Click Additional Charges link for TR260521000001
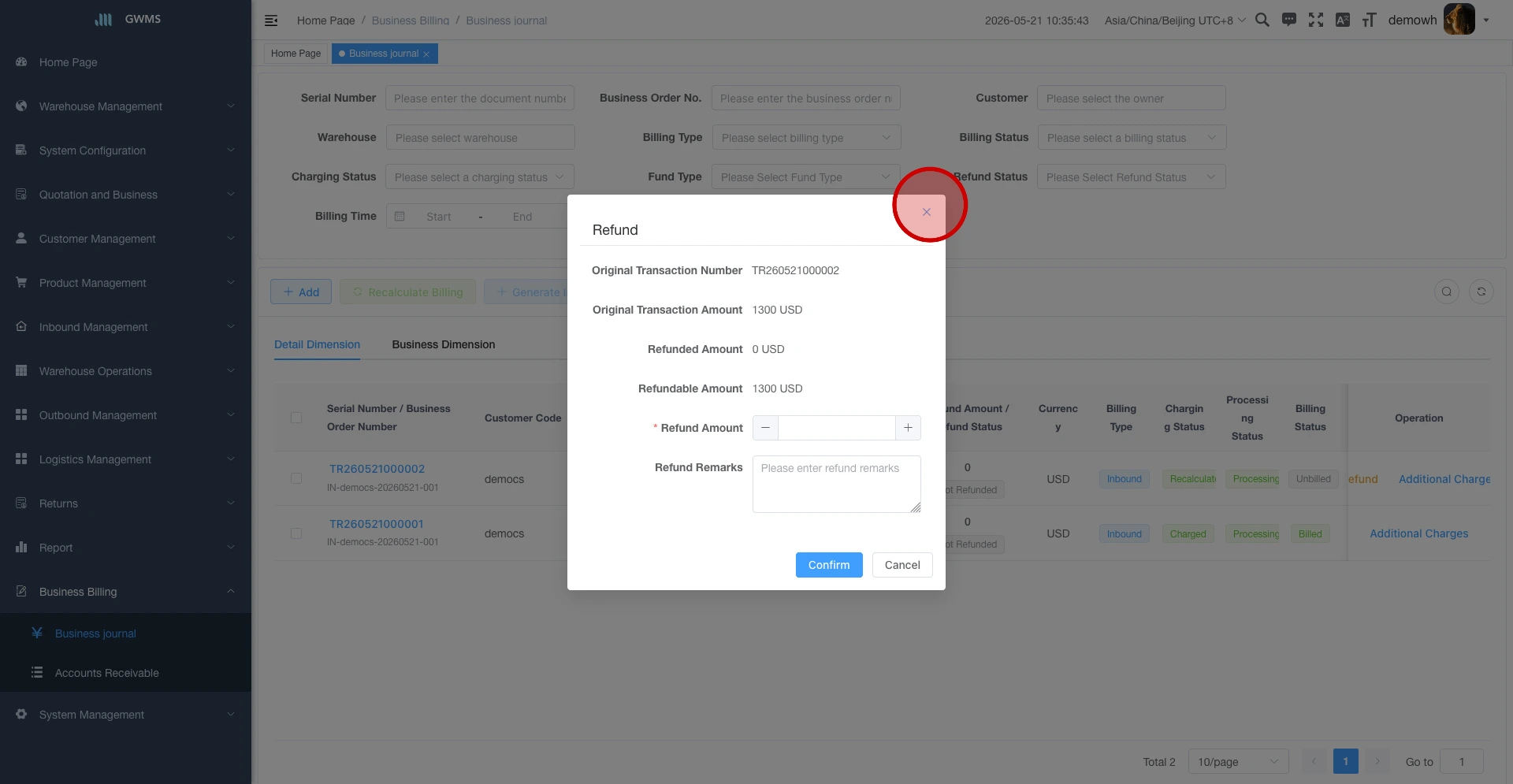Viewport: 1513px width, 784px height. 1419,533
